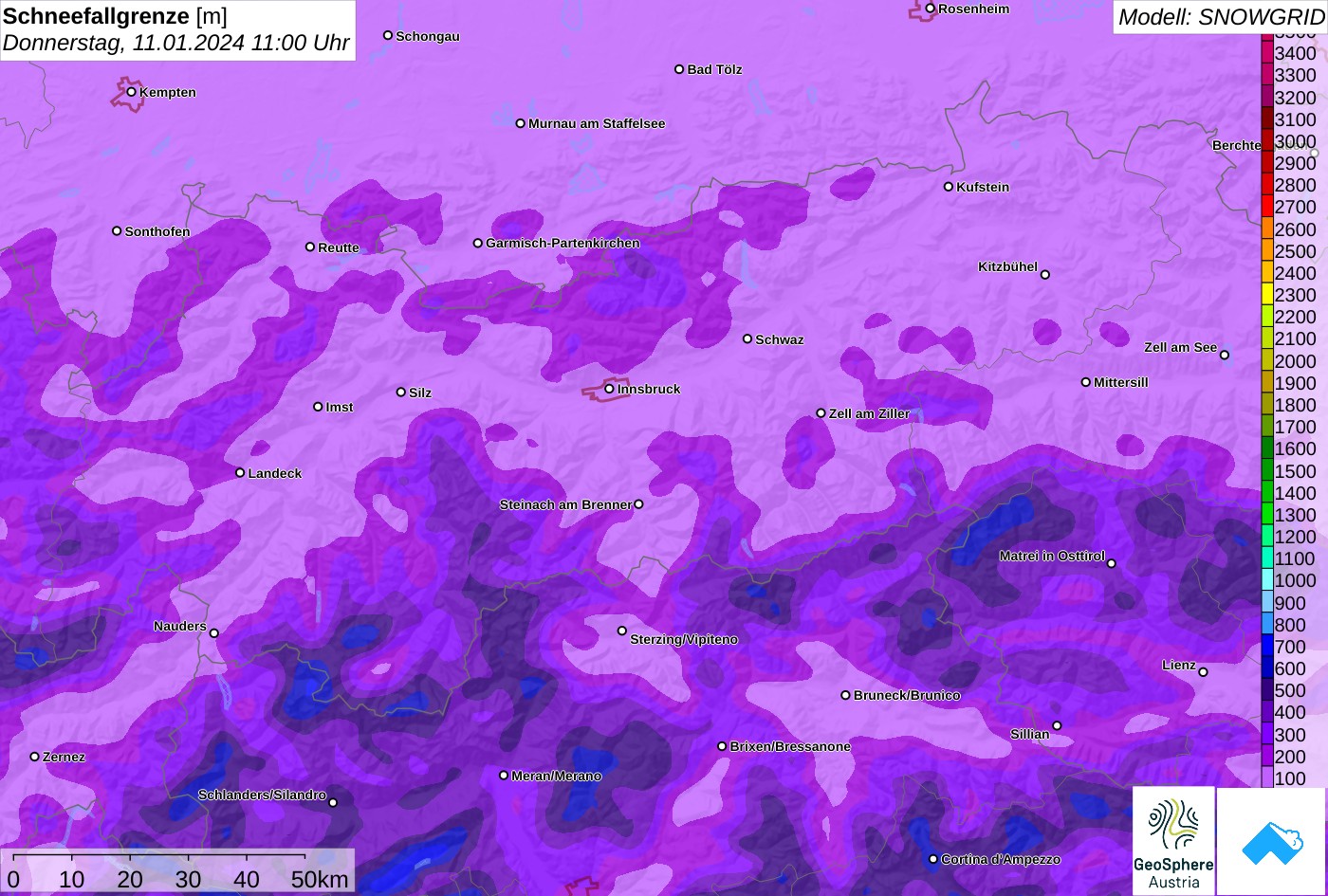Select the "Nauders" town label

[x=180, y=627]
